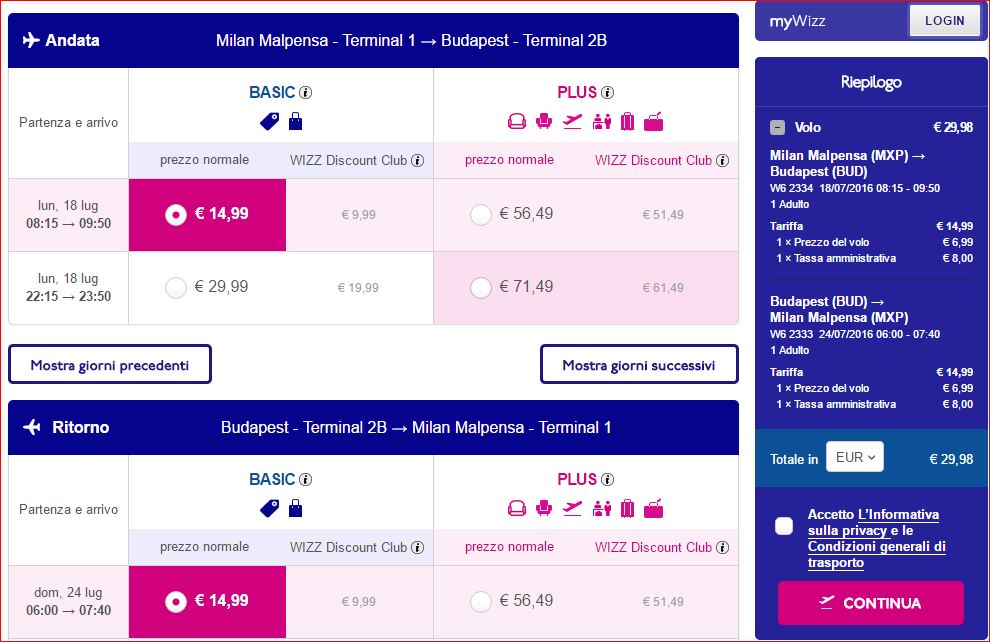Select €29,99 BASIC fare for 22:15 flight
990x642 pixels.
click(176, 288)
